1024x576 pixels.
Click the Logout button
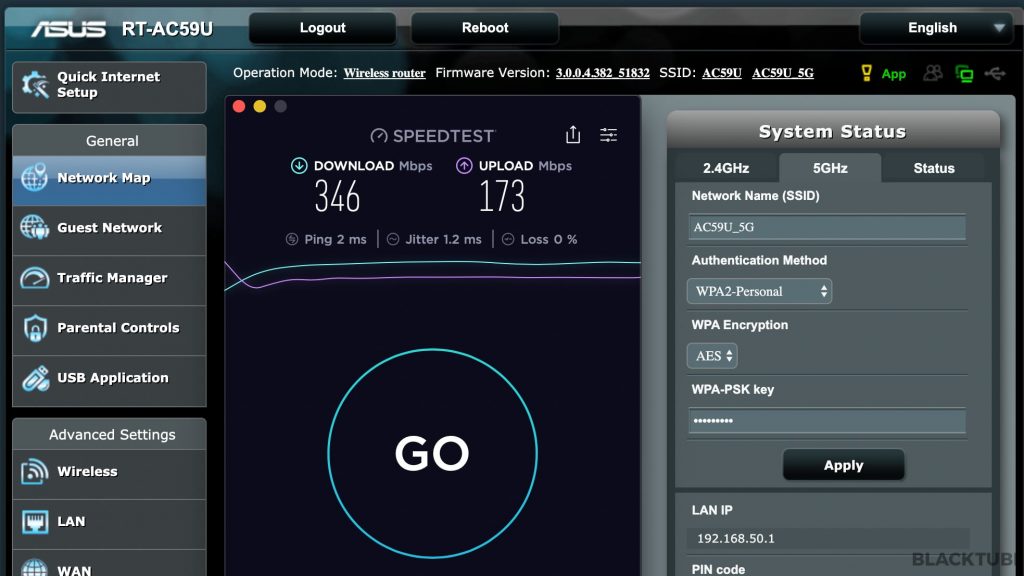[323, 28]
